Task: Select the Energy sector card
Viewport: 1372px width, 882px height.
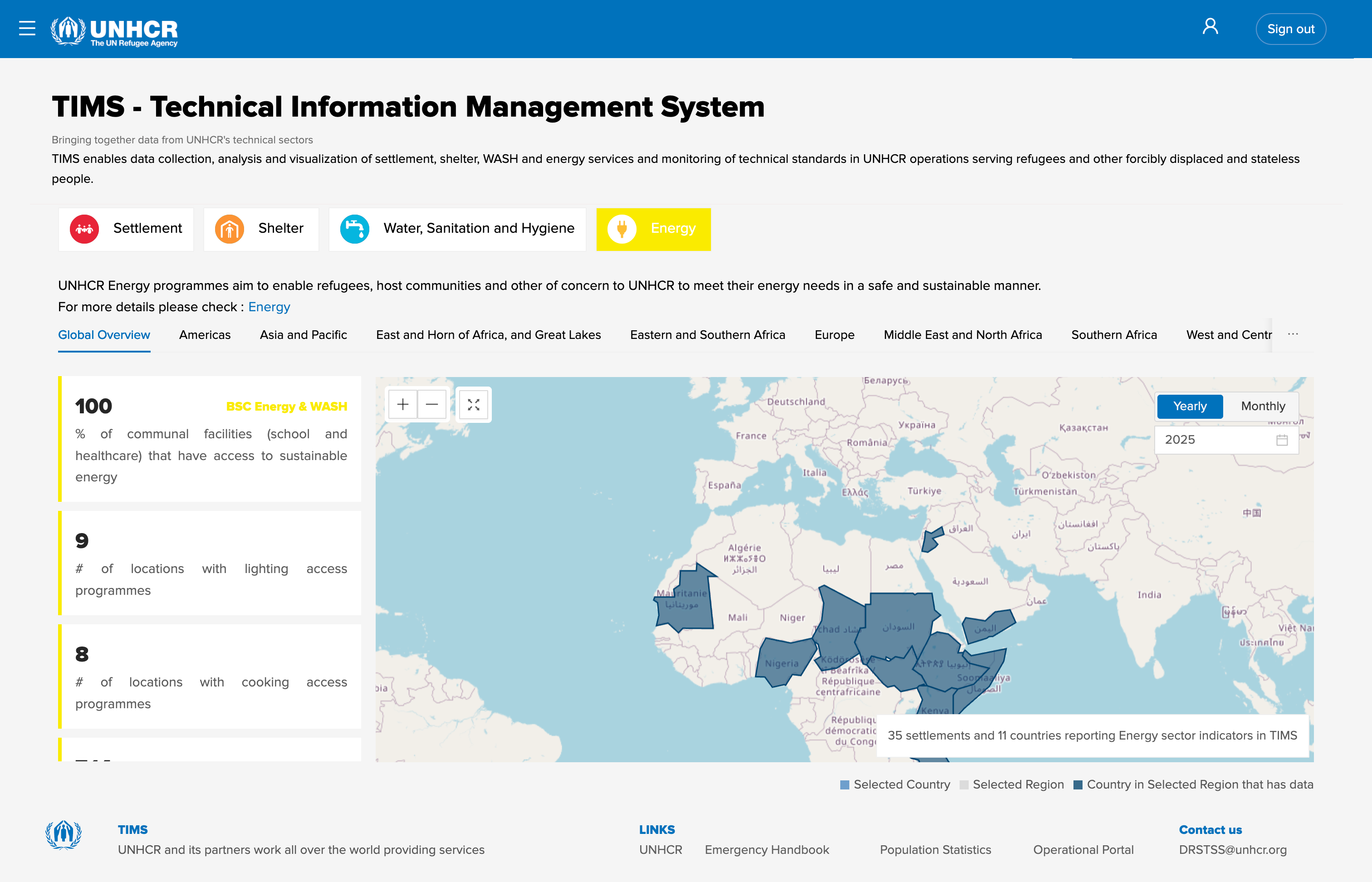Action: coord(653,229)
